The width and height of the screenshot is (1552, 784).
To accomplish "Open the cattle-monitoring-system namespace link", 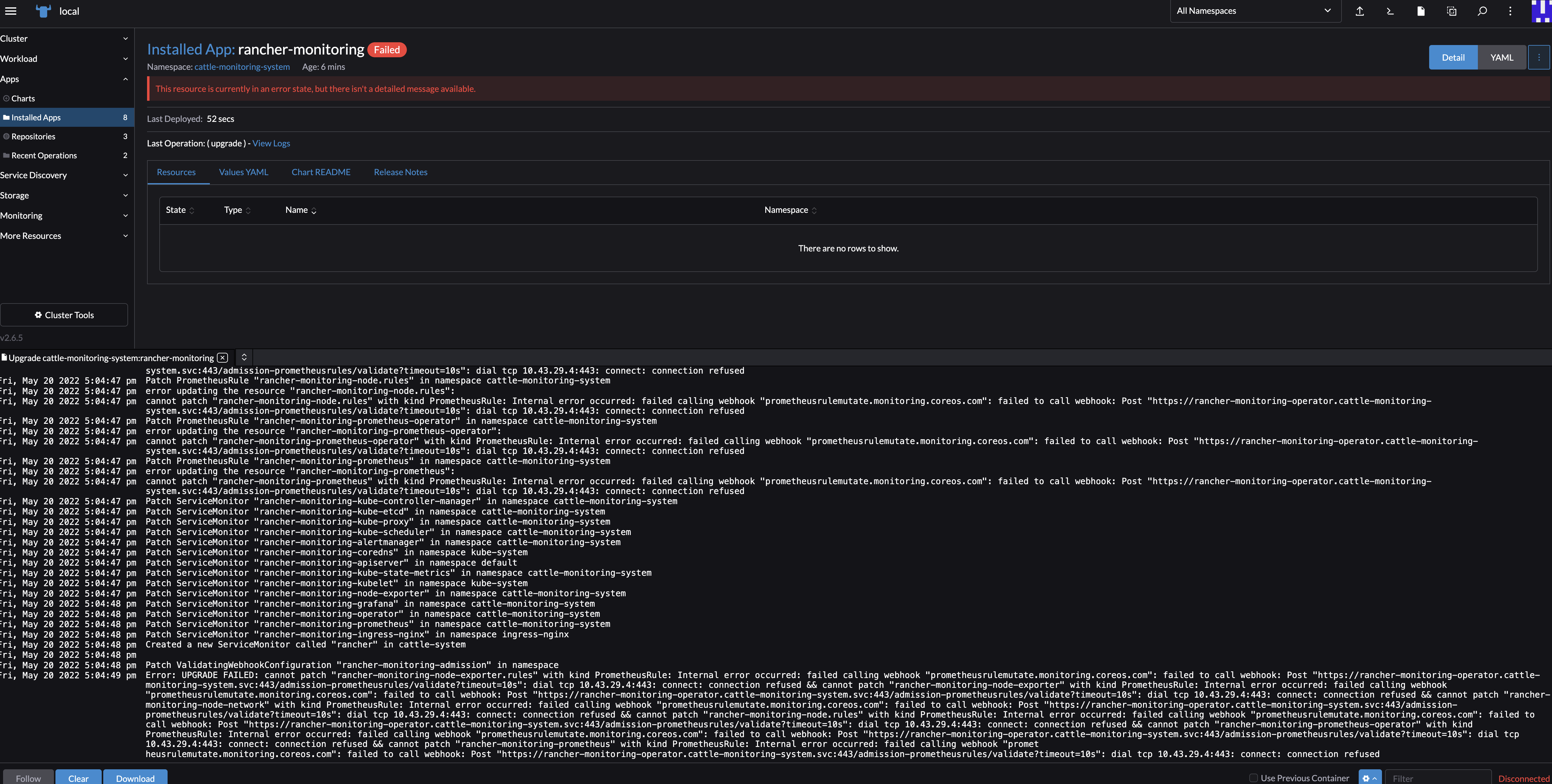I will pyautogui.click(x=242, y=67).
